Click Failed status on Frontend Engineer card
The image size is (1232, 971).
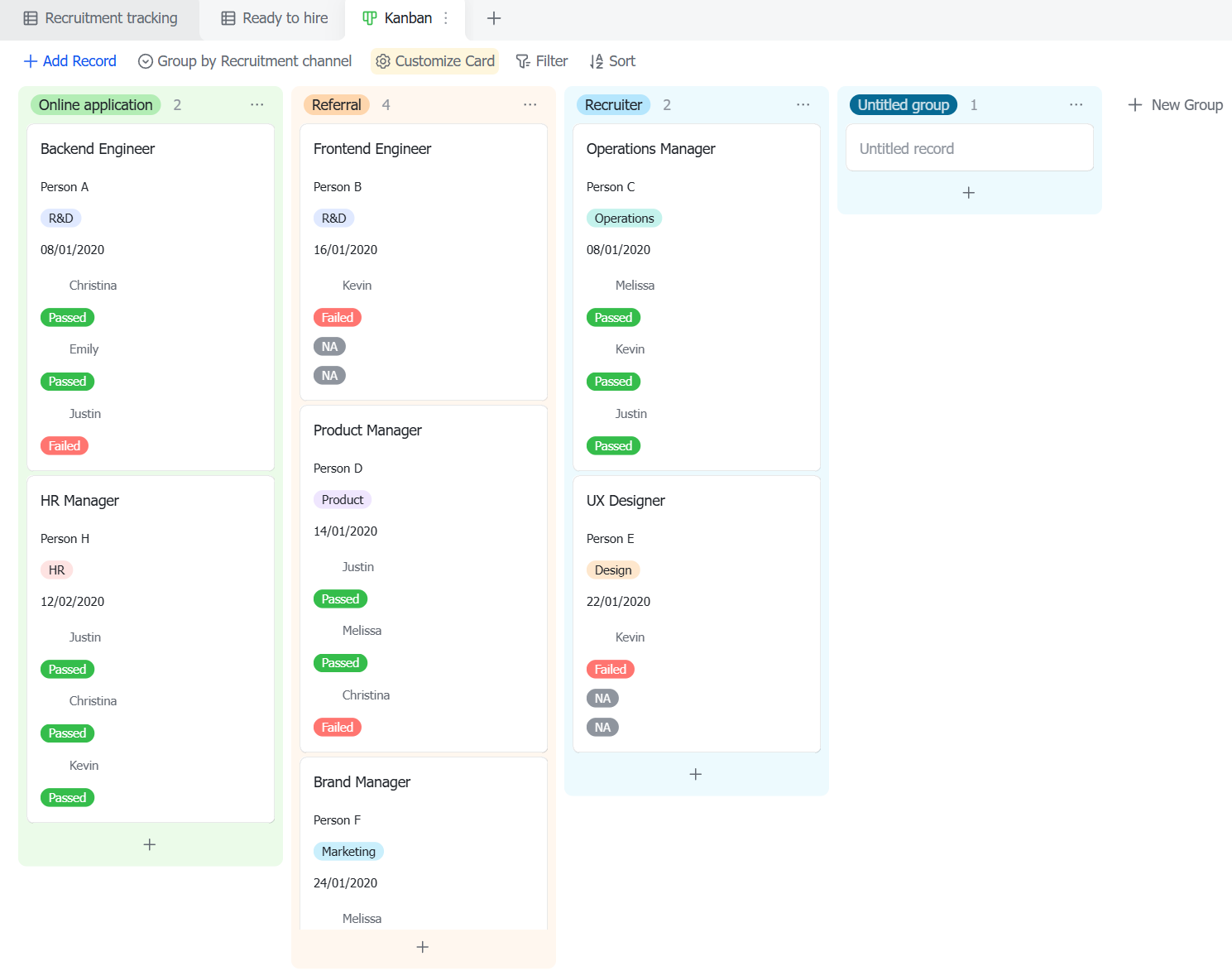pyautogui.click(x=338, y=318)
